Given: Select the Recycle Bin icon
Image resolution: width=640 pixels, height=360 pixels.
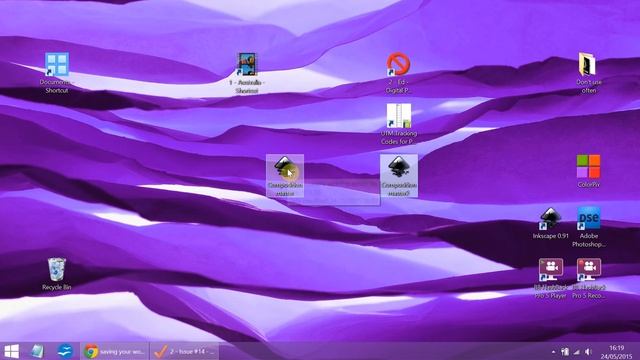Looking at the screenshot, I should pos(57,273).
